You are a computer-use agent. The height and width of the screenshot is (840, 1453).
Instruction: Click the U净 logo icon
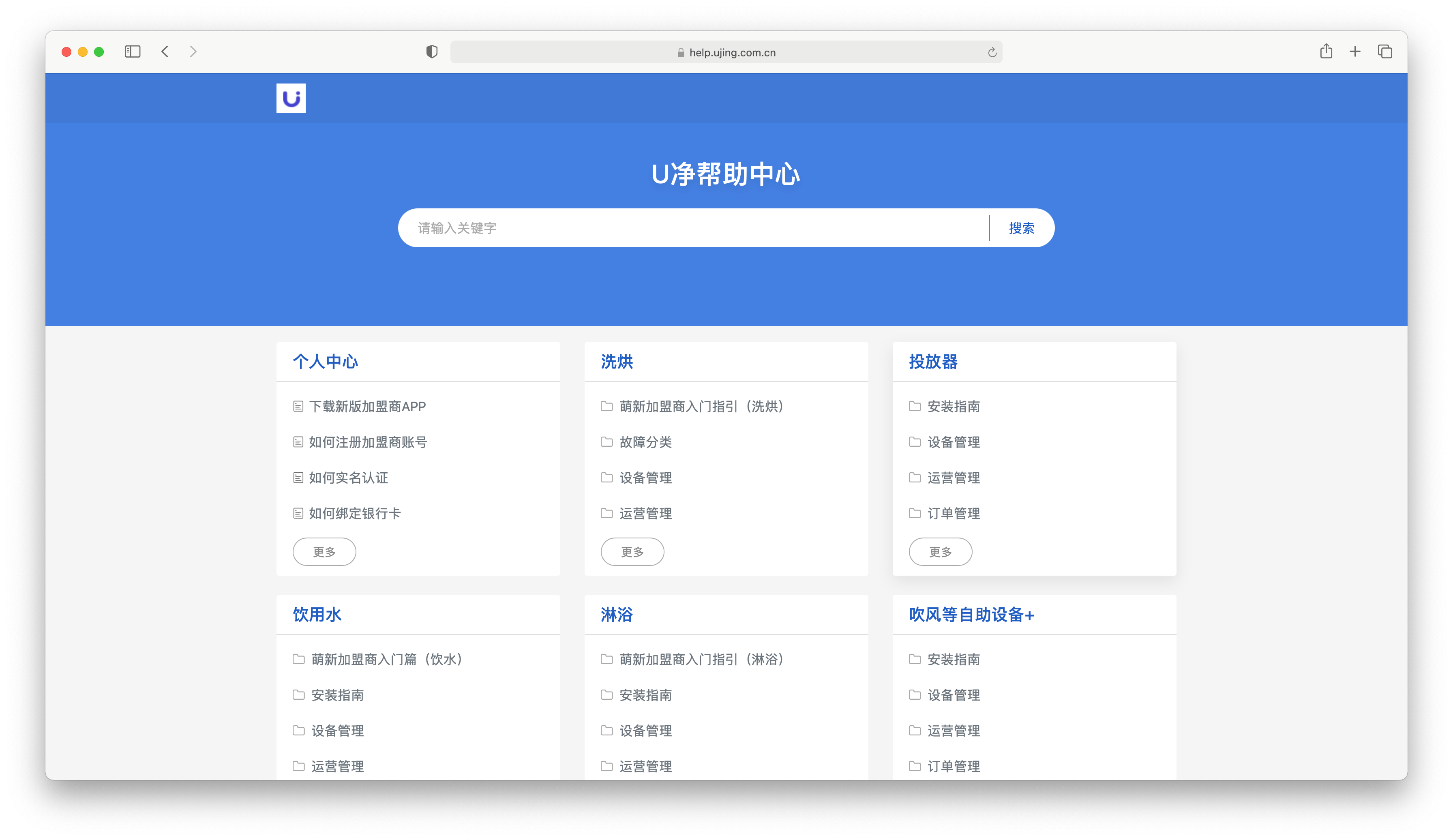point(291,98)
